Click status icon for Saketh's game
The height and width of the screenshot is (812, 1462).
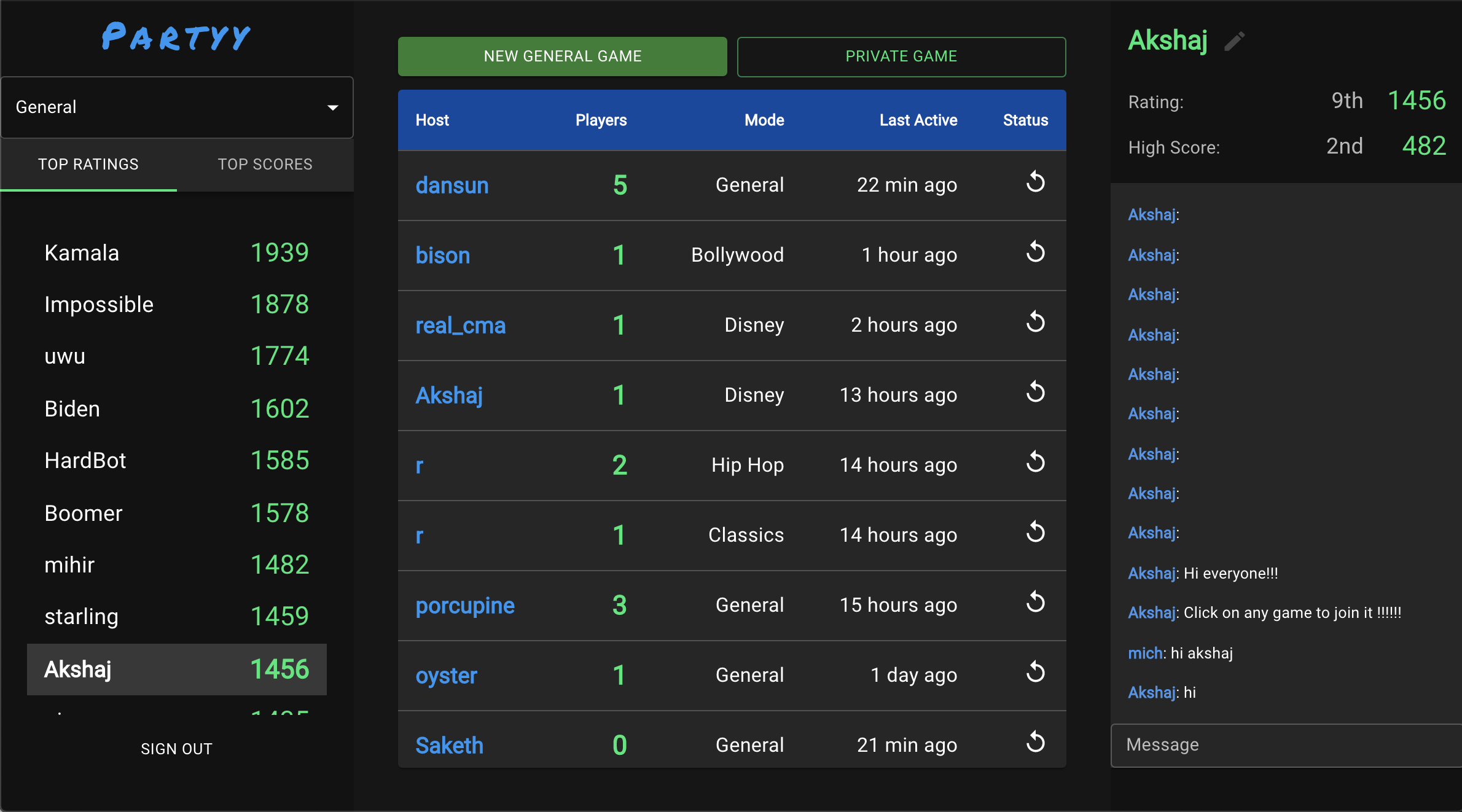click(x=1035, y=743)
